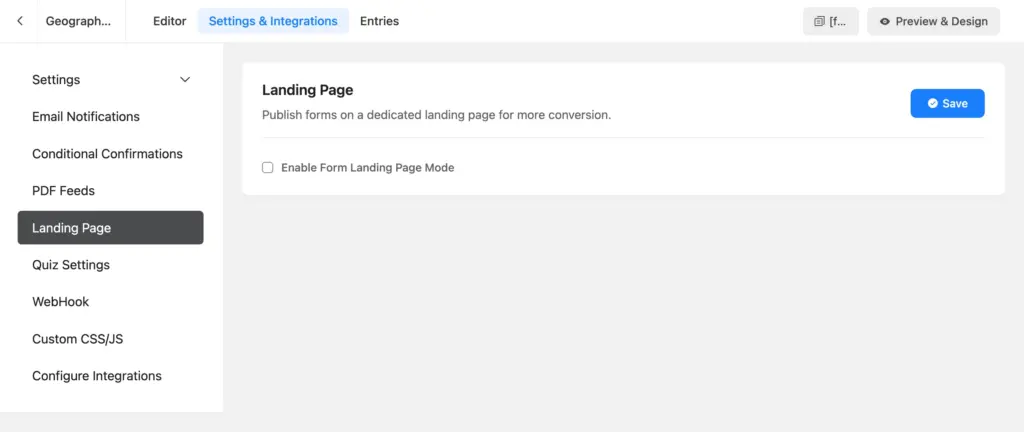
Task: Click the form title Geograph...
Action: point(78,21)
